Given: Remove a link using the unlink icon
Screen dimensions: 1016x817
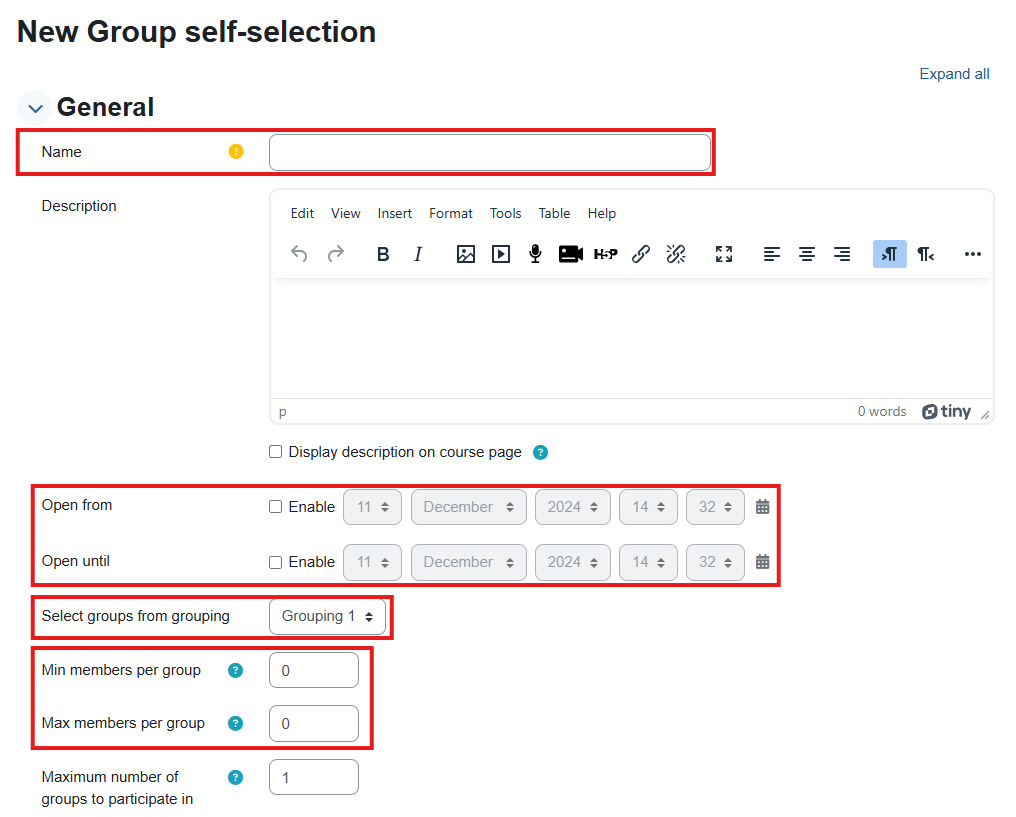Looking at the screenshot, I should [676, 254].
